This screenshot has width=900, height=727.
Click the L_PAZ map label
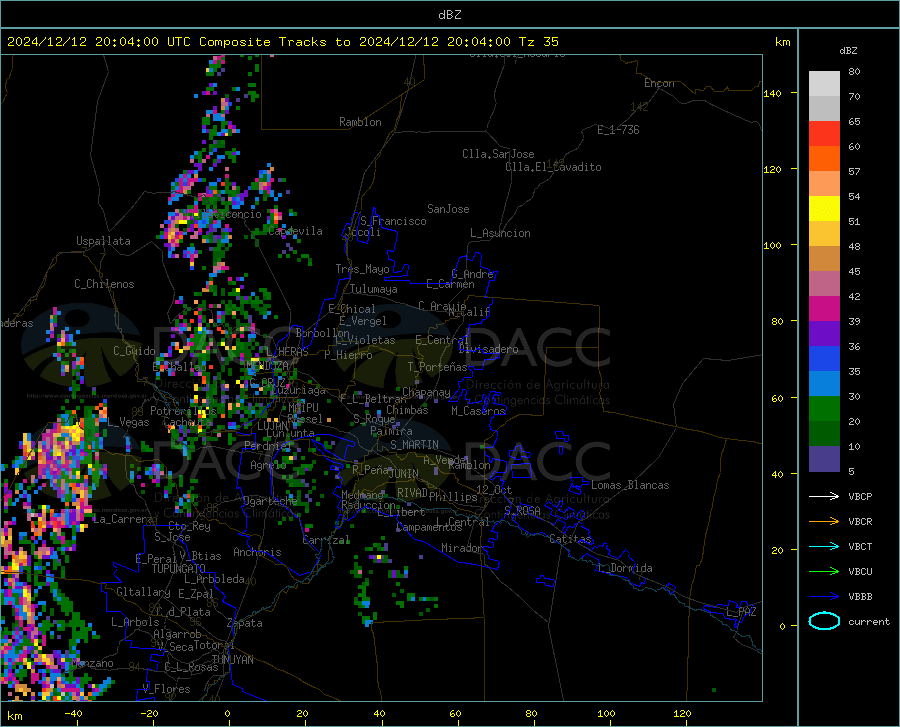[741, 612]
